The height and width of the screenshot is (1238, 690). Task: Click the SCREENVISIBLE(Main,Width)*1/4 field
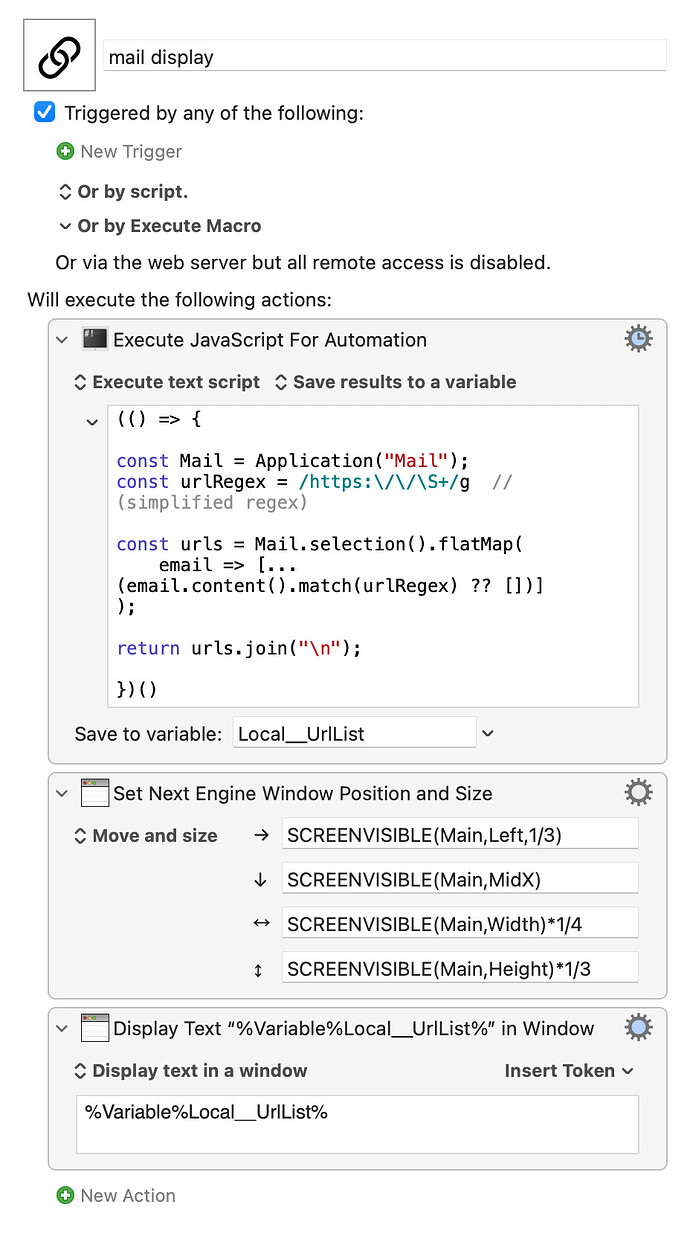pos(460,924)
